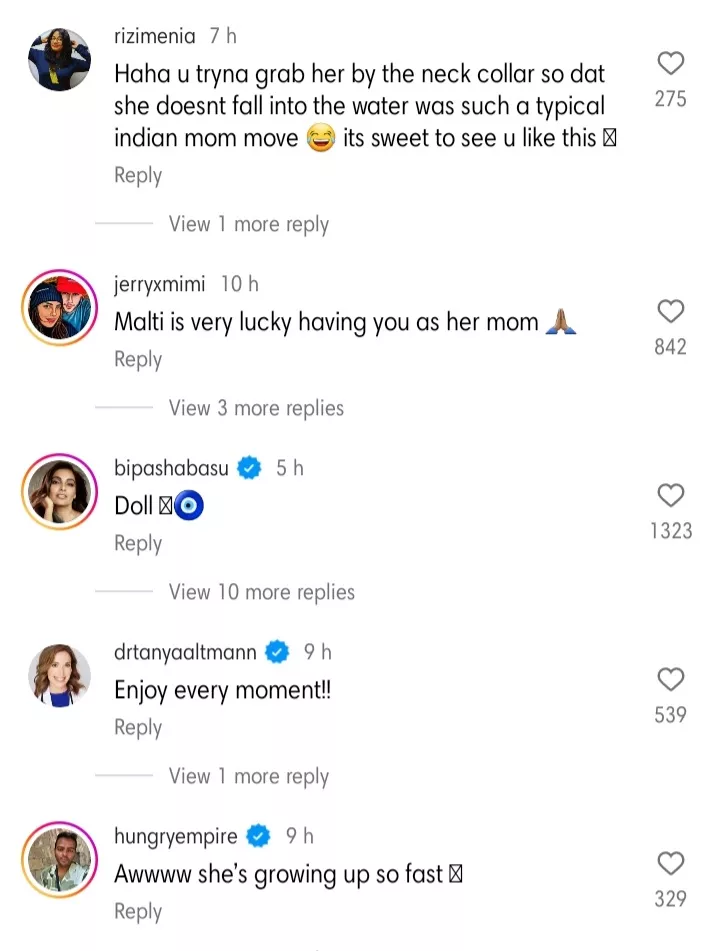The height and width of the screenshot is (951, 720).
Task: Like bipashabasu's Doll comment
Action: click(671, 495)
